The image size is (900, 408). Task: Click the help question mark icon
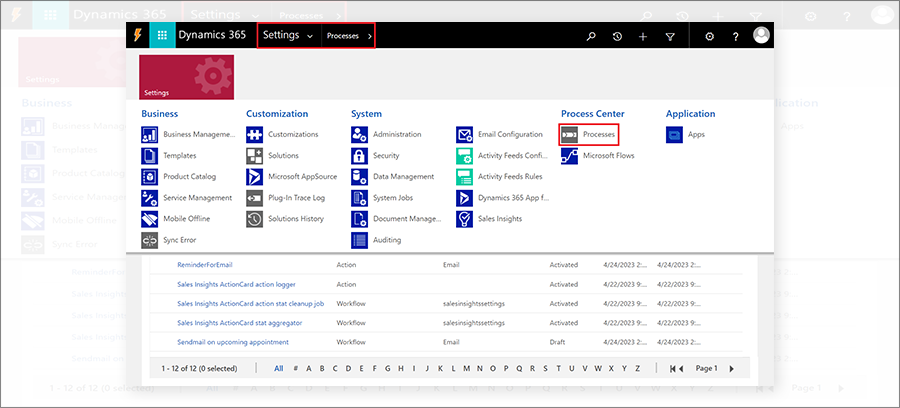pyautogui.click(x=735, y=36)
